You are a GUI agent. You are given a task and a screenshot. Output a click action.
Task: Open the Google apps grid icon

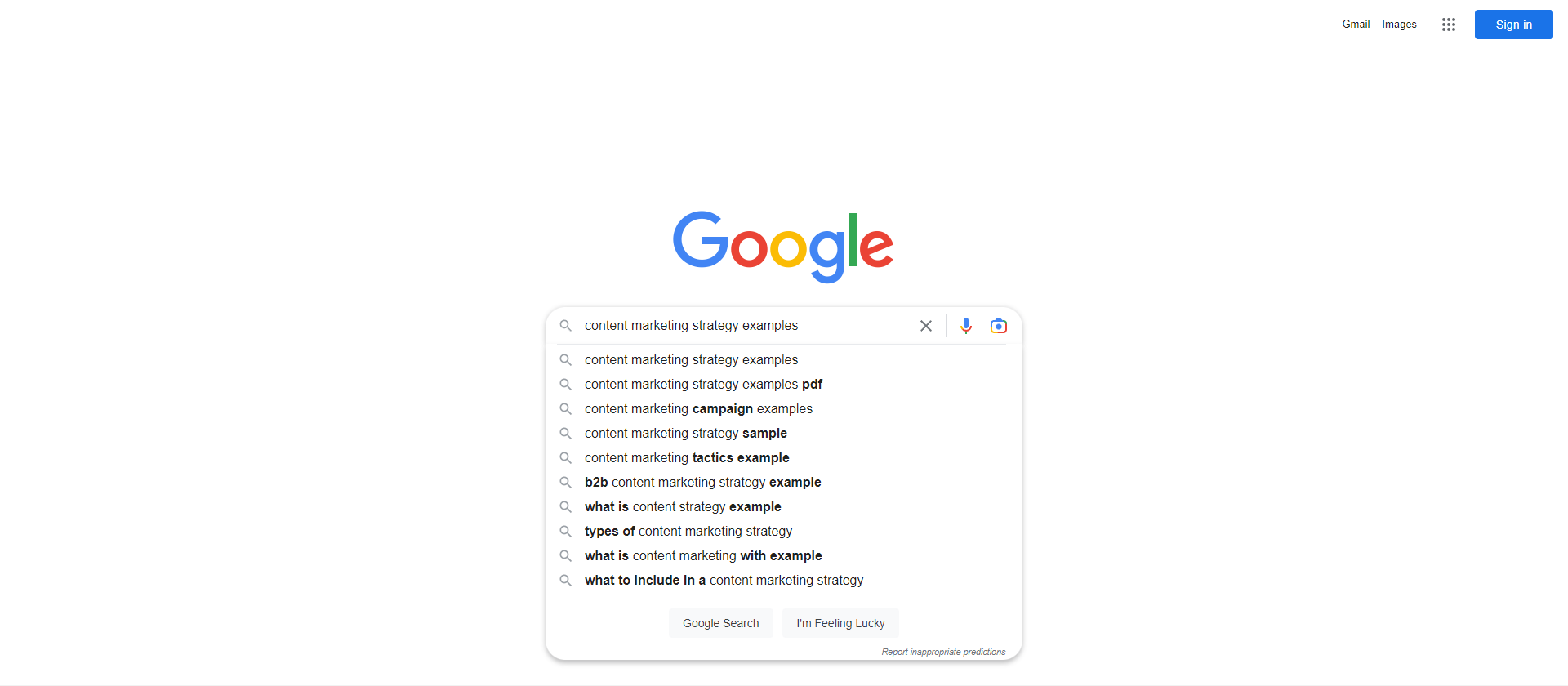[x=1449, y=24]
